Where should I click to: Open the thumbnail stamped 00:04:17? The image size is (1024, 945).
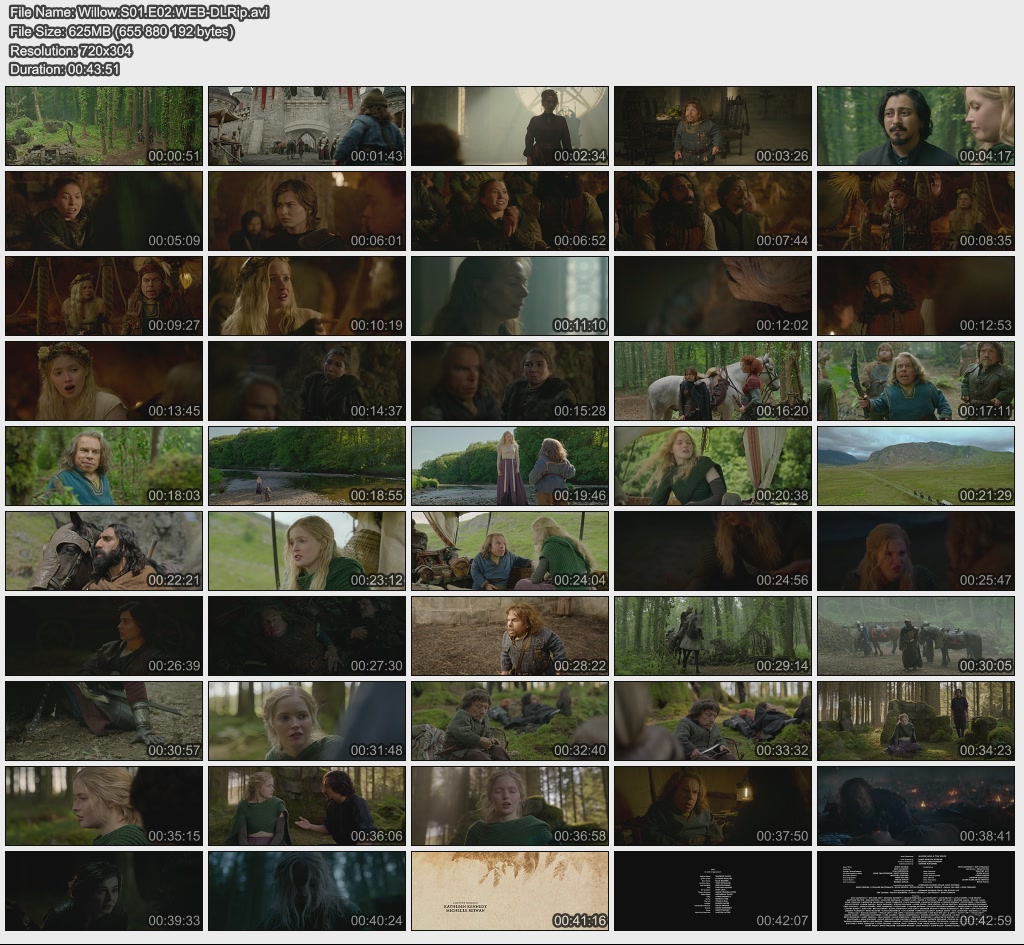[x=916, y=126]
